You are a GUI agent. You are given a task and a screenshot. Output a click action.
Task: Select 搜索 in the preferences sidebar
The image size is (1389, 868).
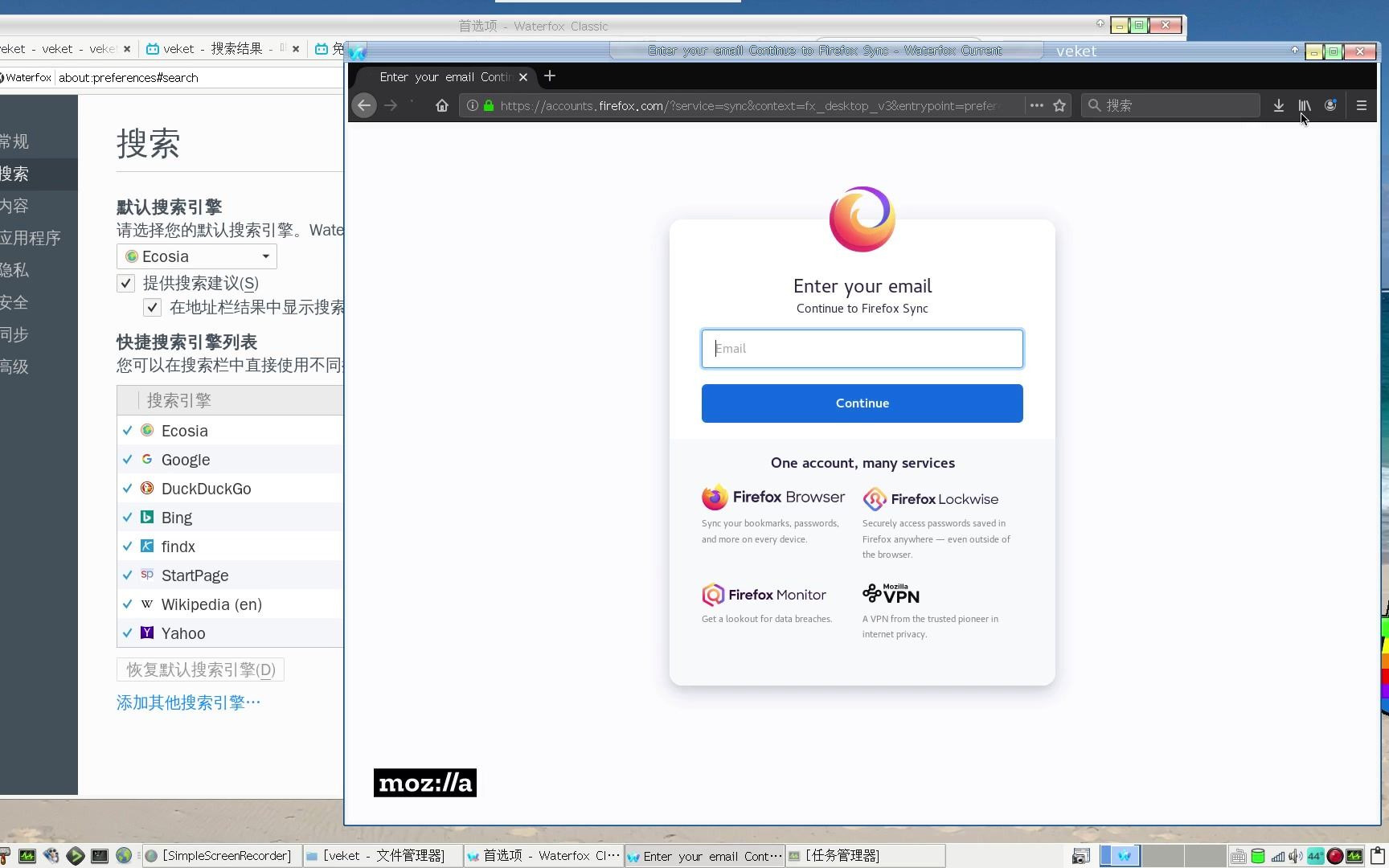coord(39,174)
